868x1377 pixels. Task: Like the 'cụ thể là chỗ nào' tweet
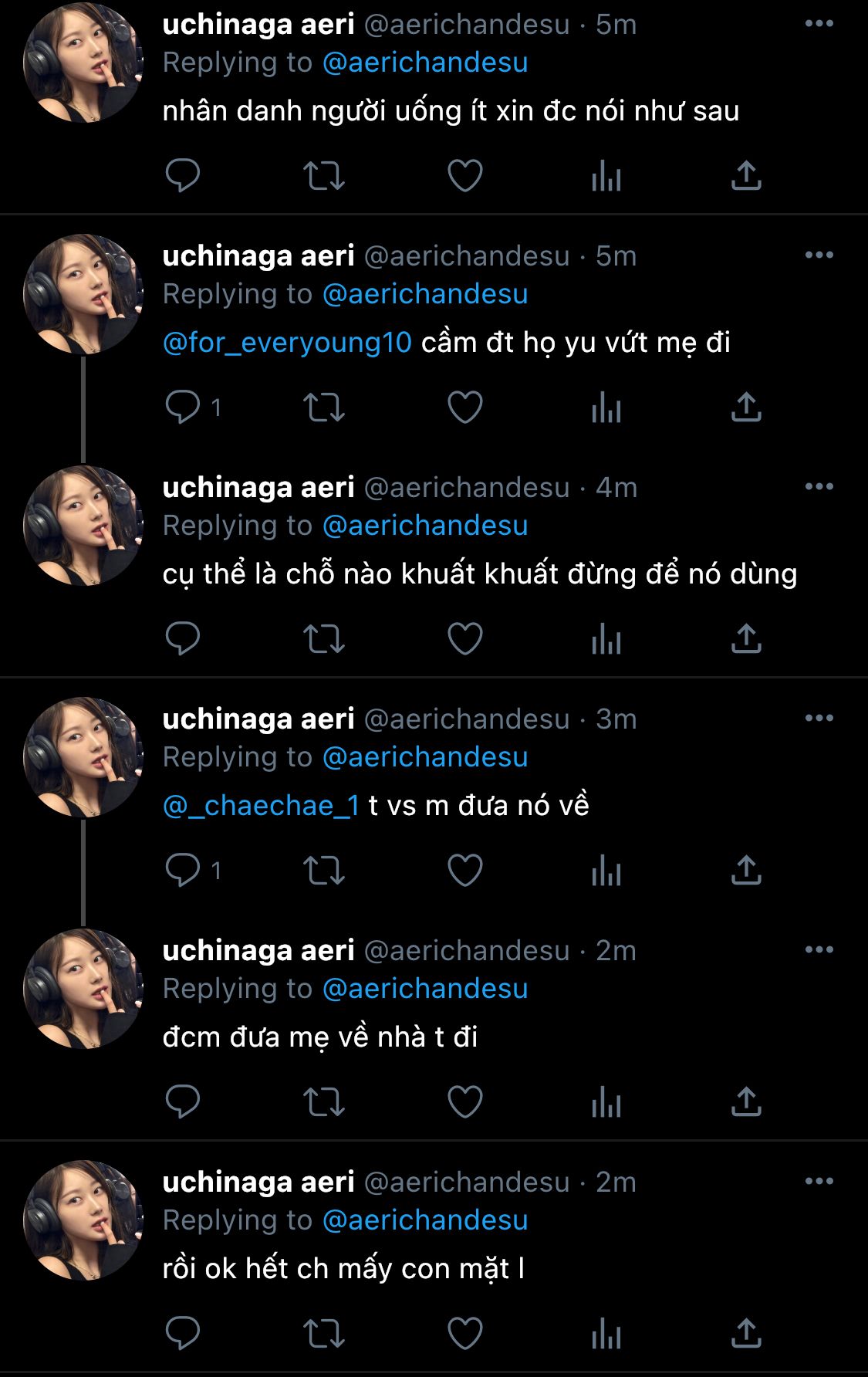[465, 639]
